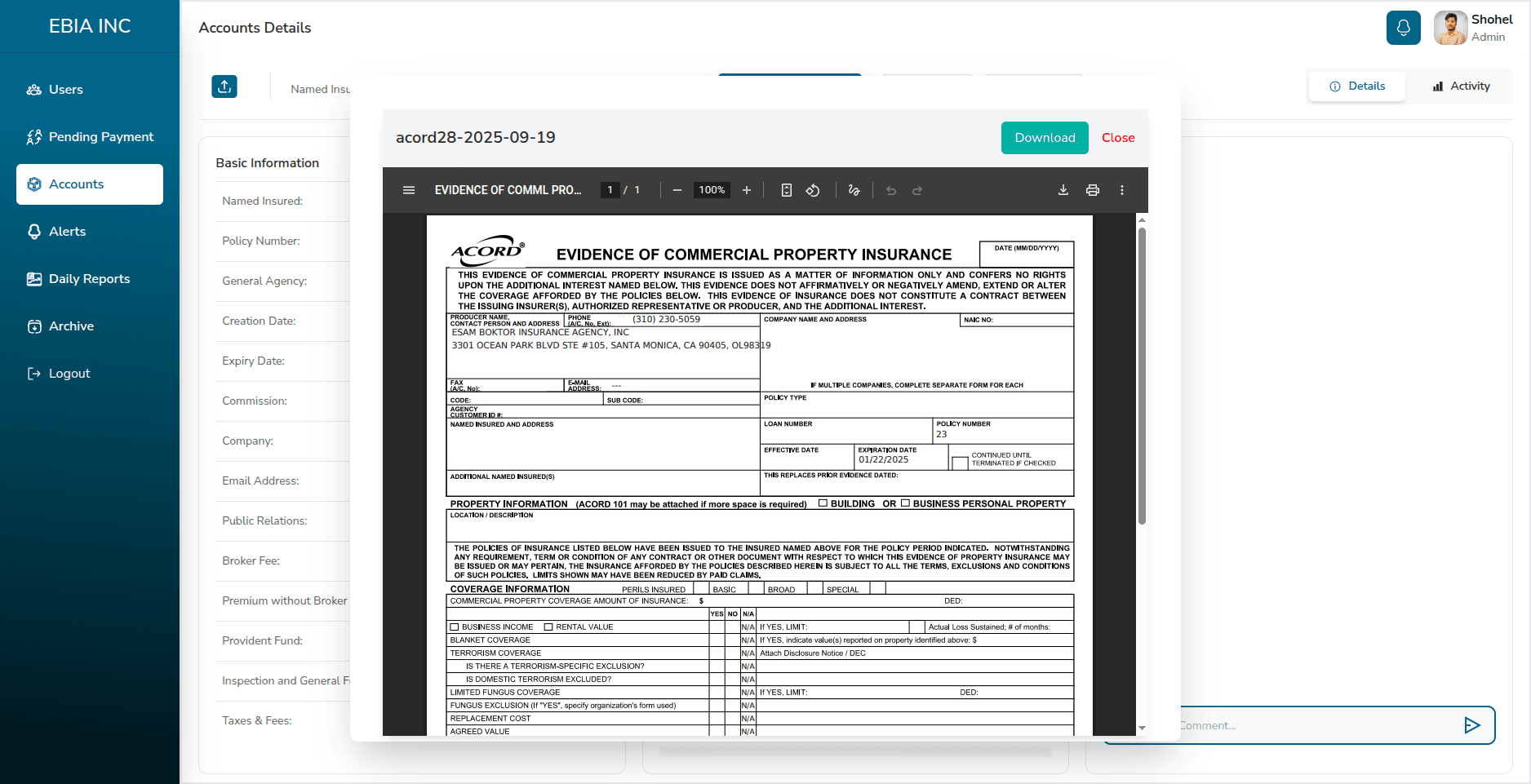Tick the BASIC perils checkbox

[x=701, y=587]
